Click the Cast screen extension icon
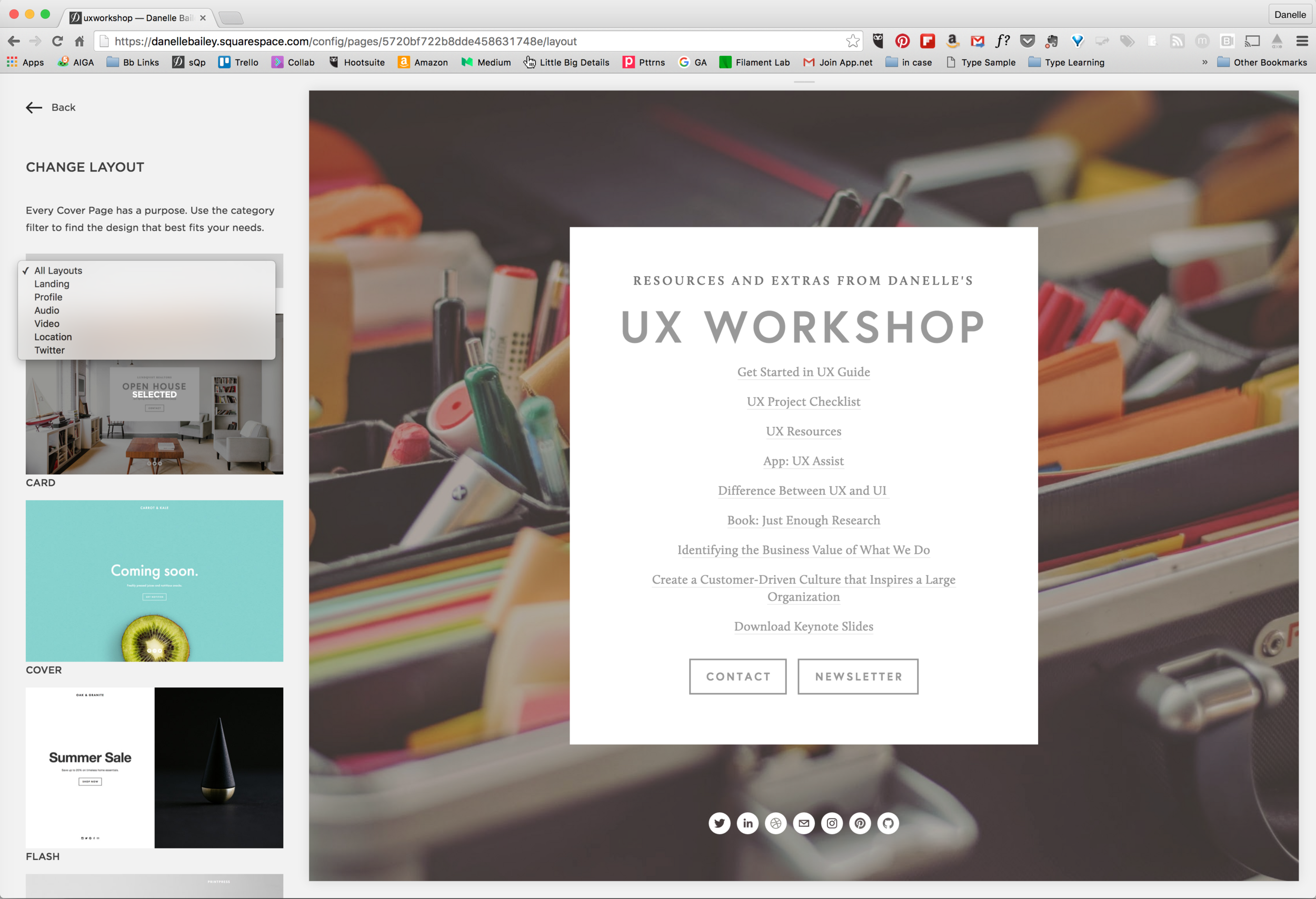 coord(1252,41)
